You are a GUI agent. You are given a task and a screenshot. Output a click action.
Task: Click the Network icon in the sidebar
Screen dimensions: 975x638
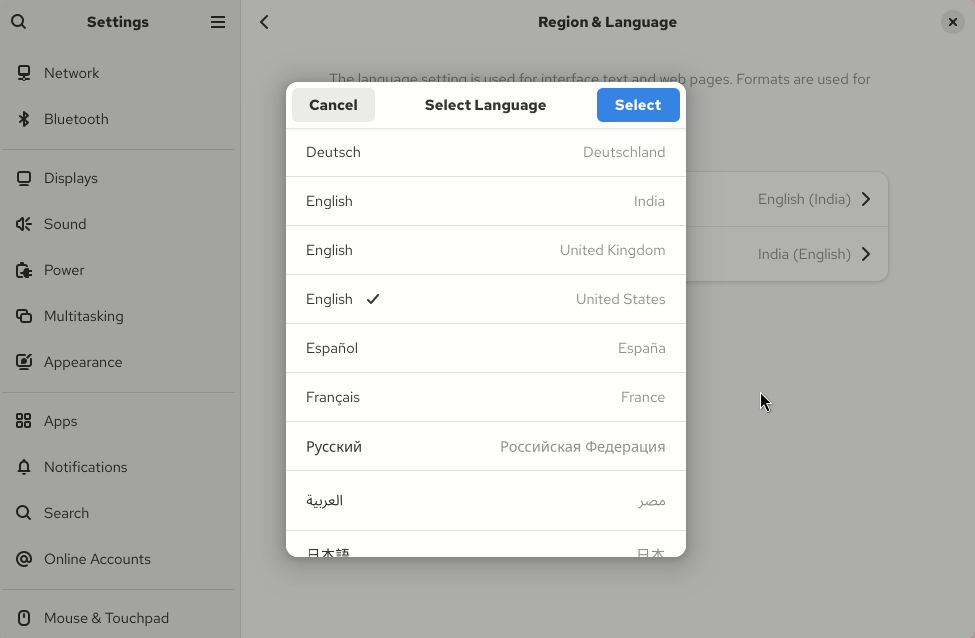(24, 73)
